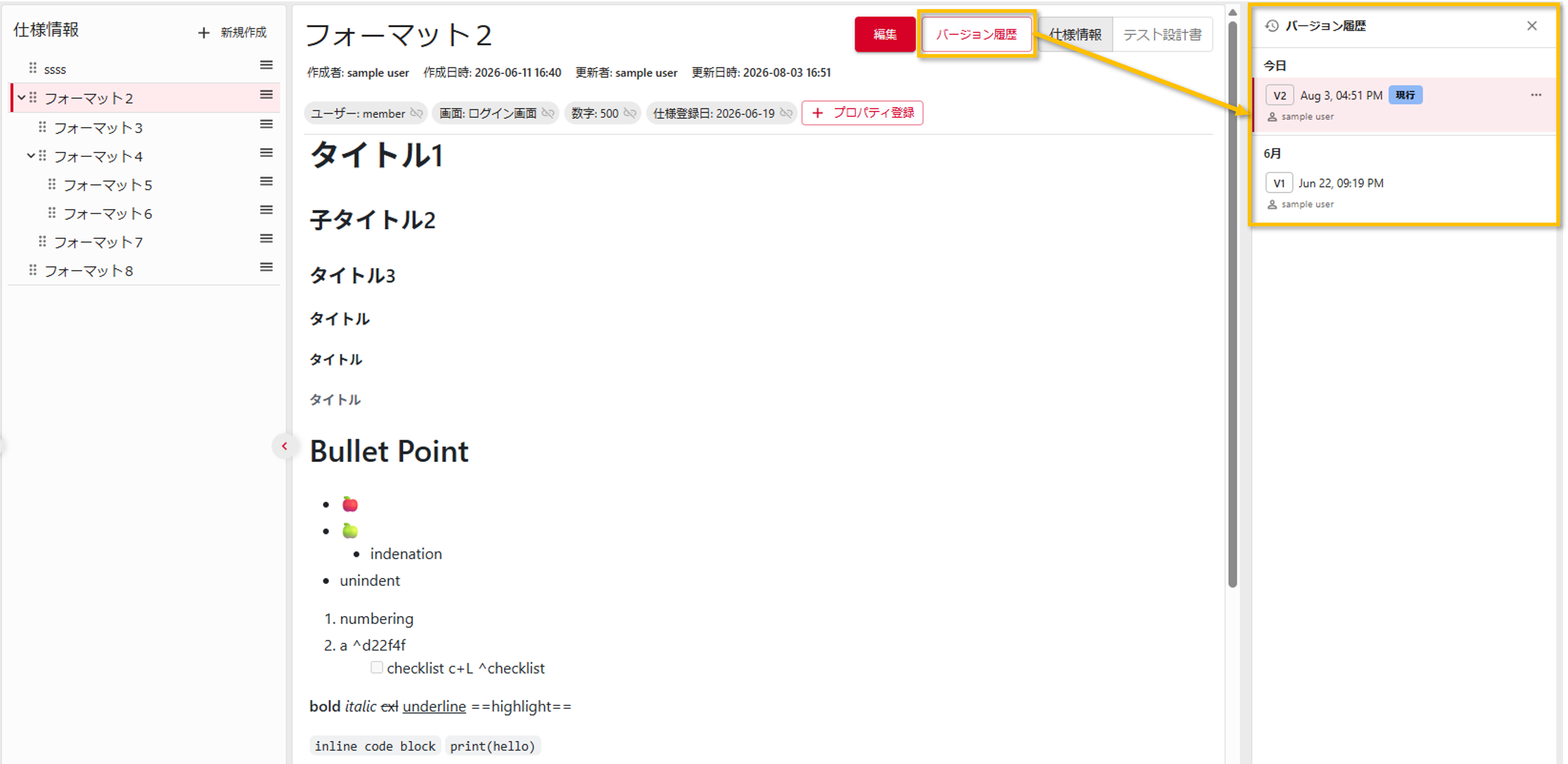Grab drag handle of フォーマット5 item
This screenshot has height=764, width=1568.
click(52, 184)
